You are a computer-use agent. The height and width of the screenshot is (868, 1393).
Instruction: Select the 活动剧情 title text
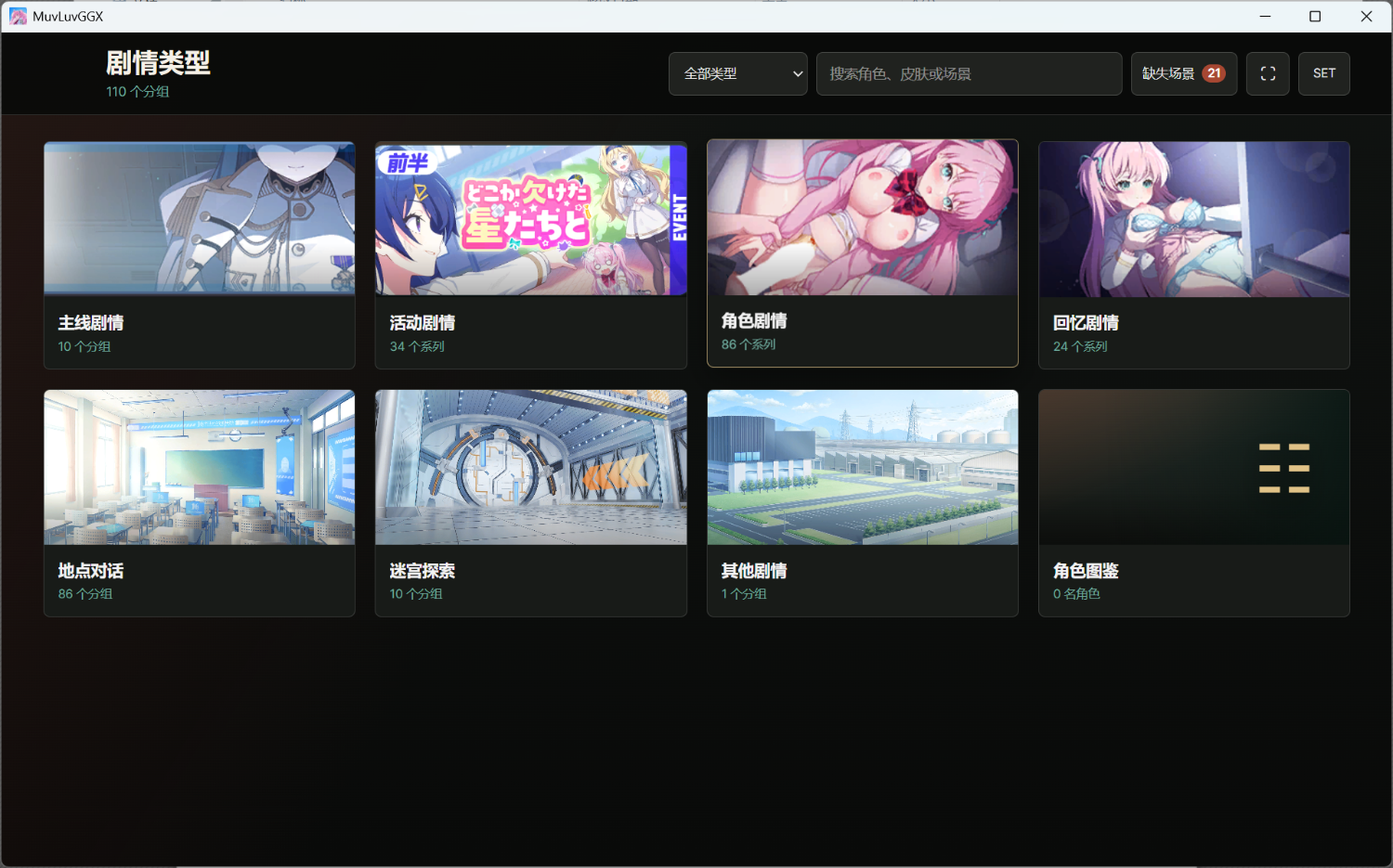tap(423, 323)
